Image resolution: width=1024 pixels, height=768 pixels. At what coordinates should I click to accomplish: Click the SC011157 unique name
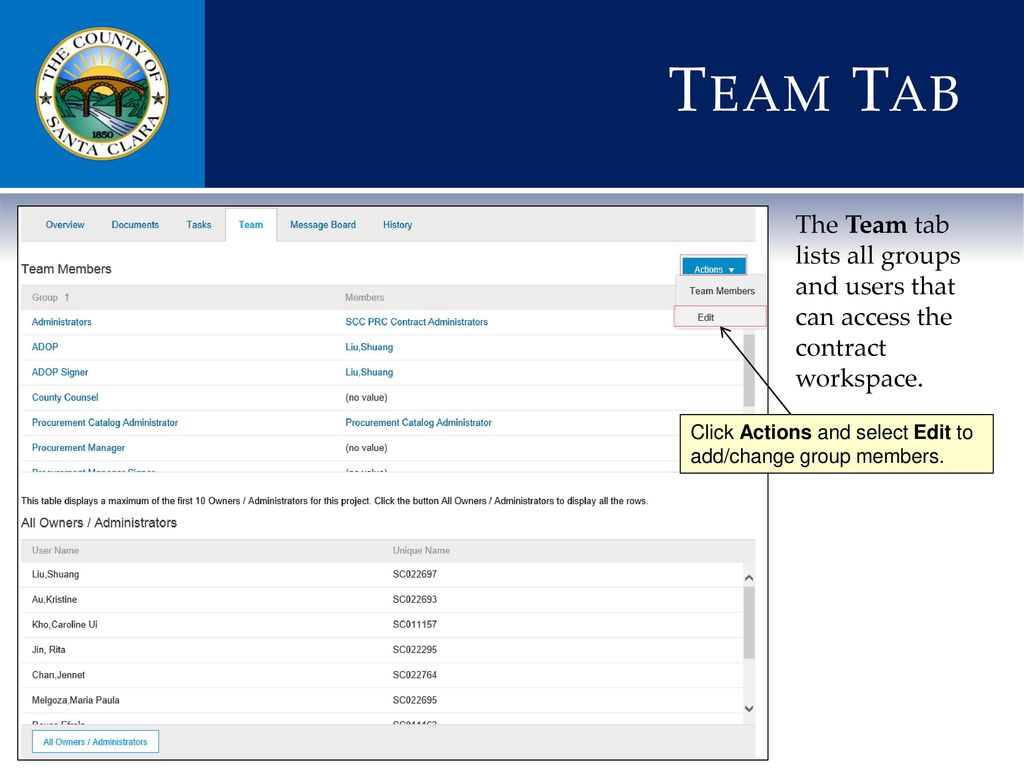(x=415, y=624)
